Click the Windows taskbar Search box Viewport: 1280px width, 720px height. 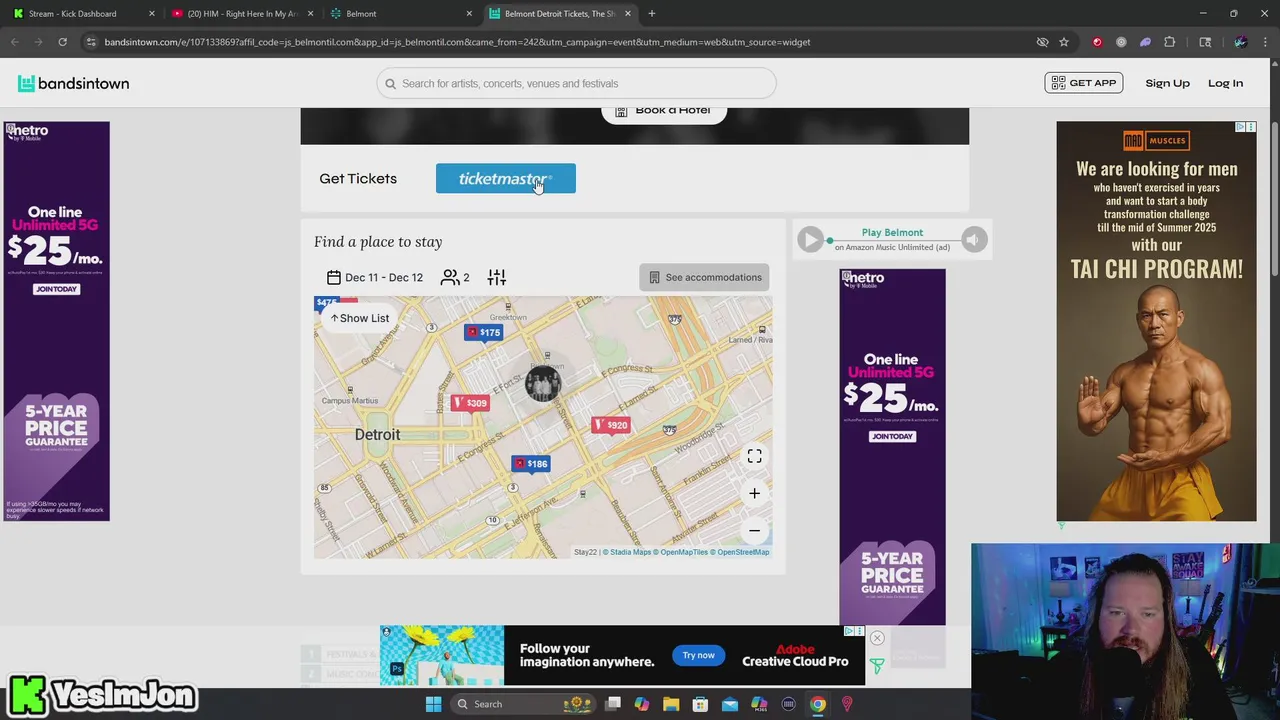point(522,704)
